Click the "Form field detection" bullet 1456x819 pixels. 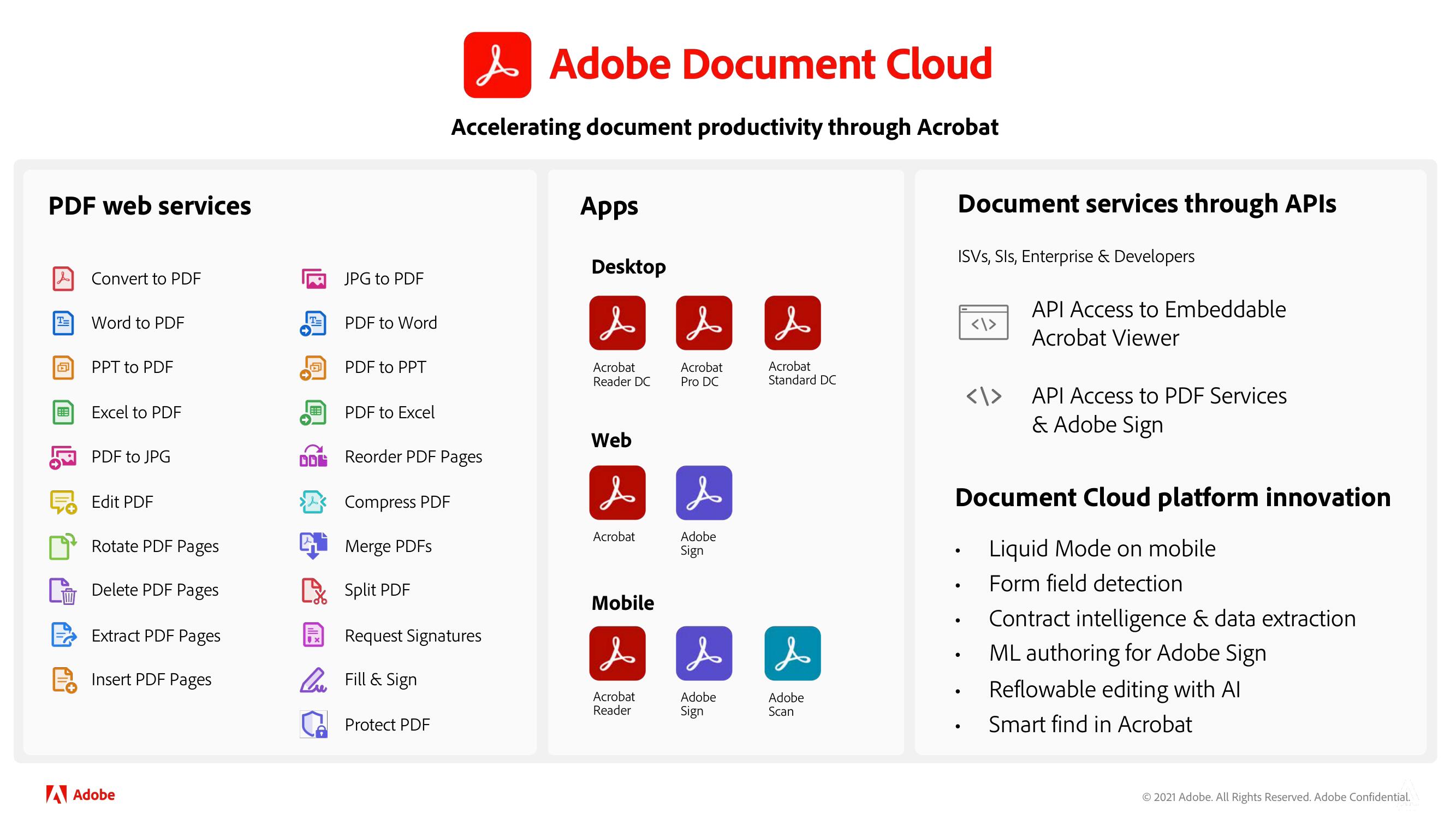[x=1085, y=584]
